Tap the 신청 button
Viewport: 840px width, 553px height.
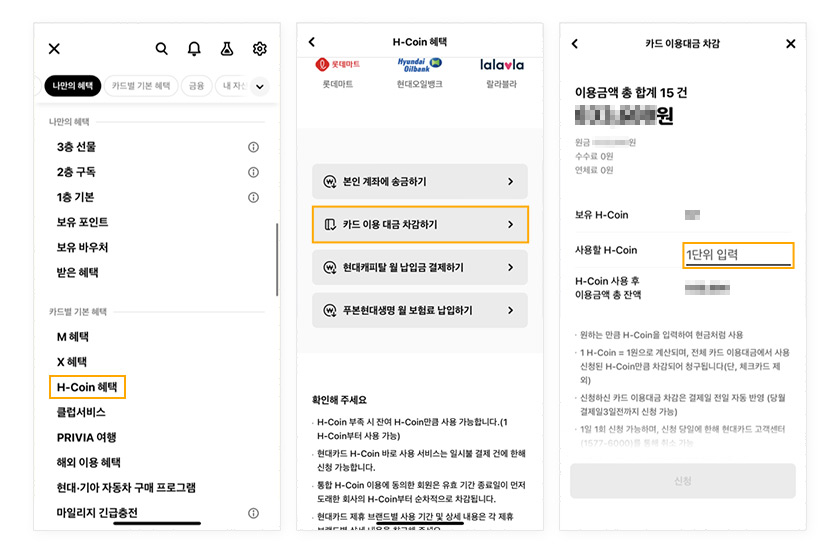tap(682, 481)
